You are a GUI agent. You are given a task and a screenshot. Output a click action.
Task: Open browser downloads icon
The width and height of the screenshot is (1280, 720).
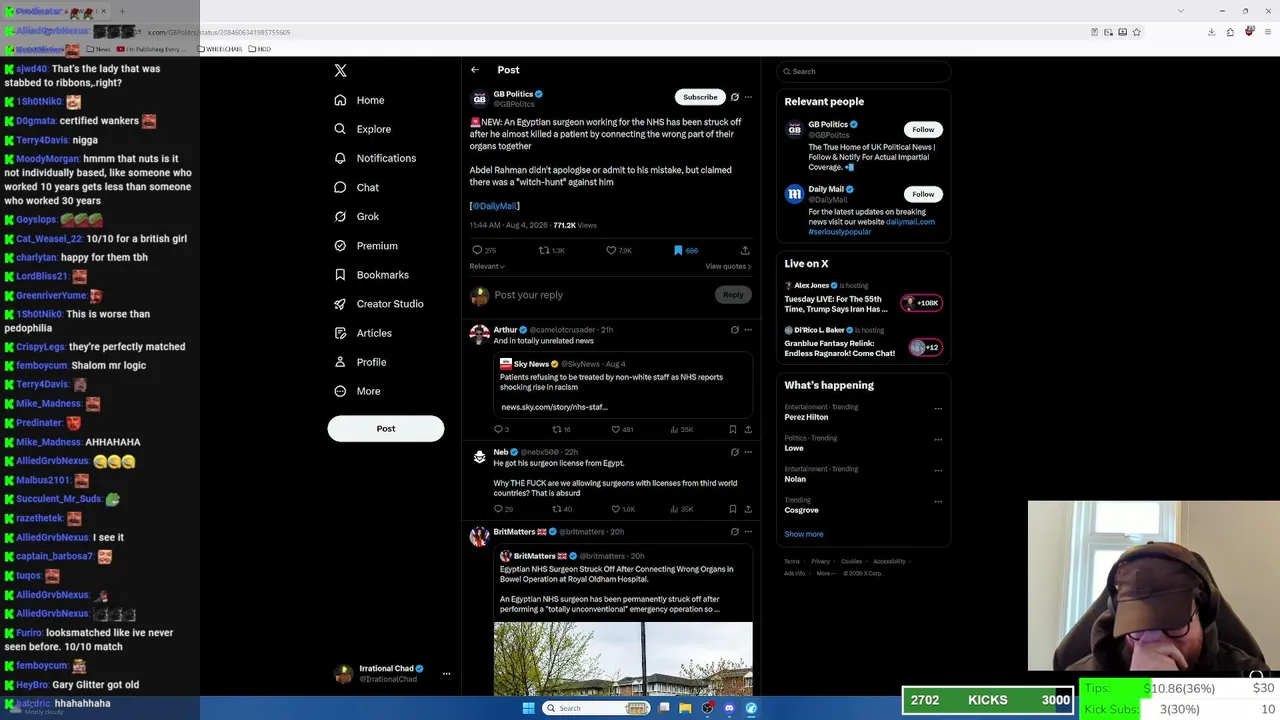click(x=1212, y=32)
